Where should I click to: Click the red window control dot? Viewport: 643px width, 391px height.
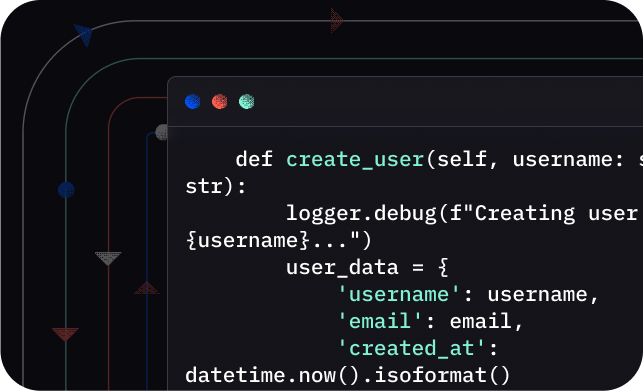pyautogui.click(x=219, y=101)
